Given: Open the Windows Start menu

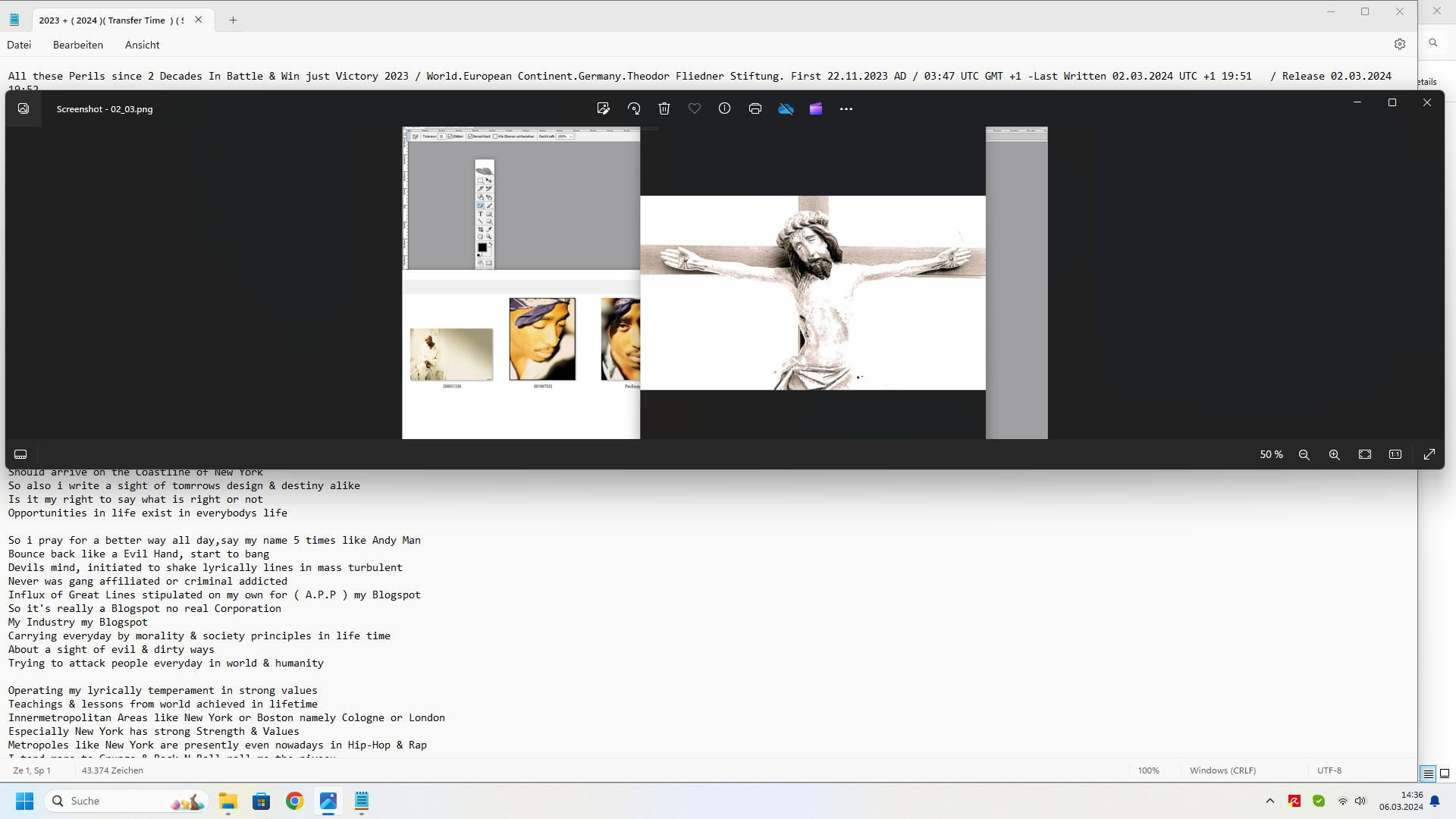Looking at the screenshot, I should point(25,801).
